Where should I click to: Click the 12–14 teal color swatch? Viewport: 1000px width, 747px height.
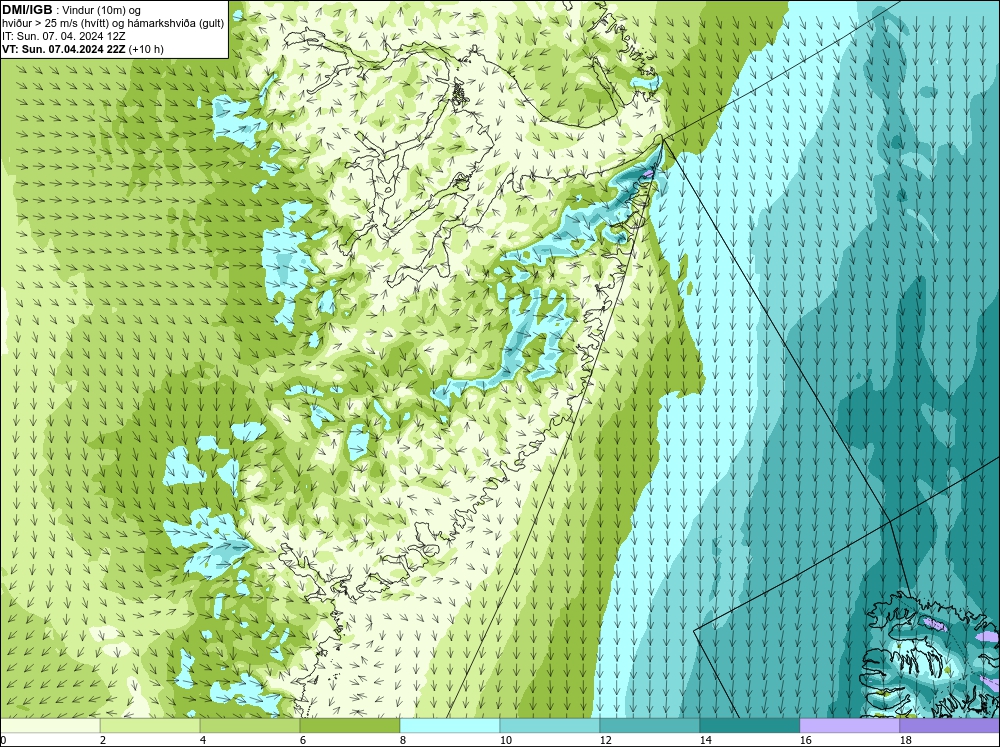point(649,726)
